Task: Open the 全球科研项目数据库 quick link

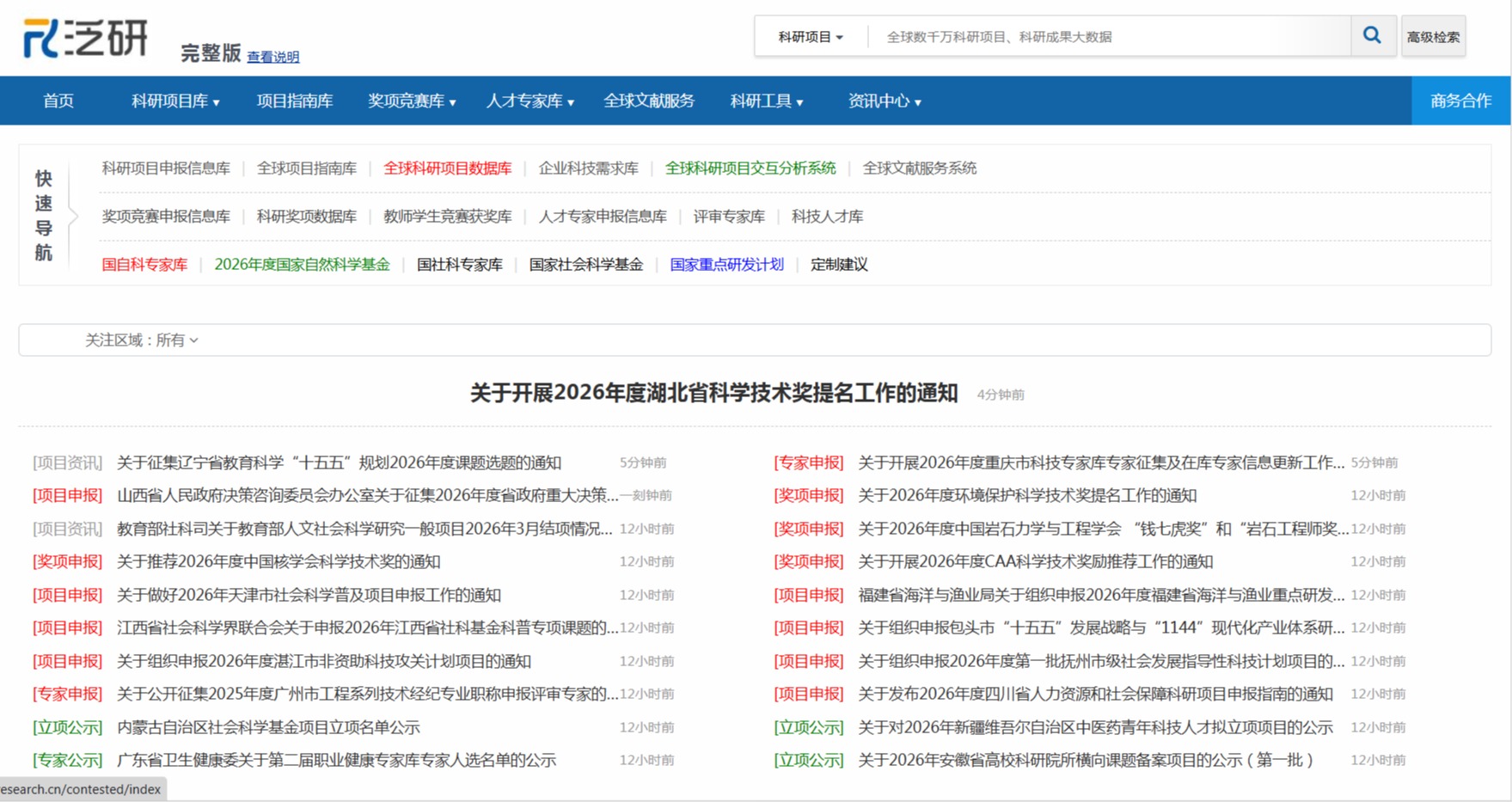Action: point(447,168)
